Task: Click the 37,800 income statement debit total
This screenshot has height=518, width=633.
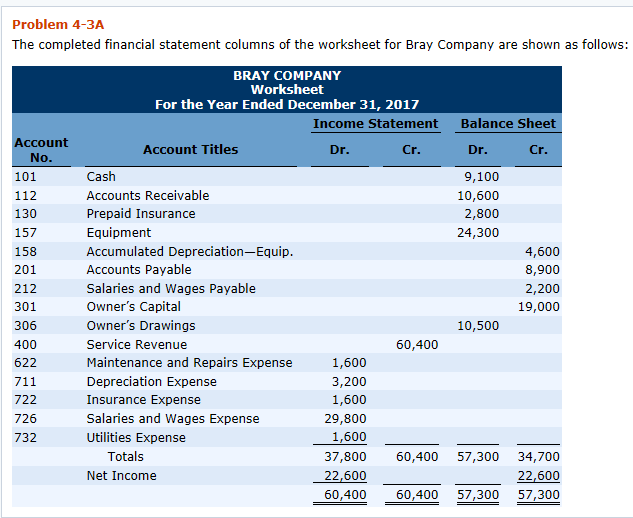Action: point(346,457)
